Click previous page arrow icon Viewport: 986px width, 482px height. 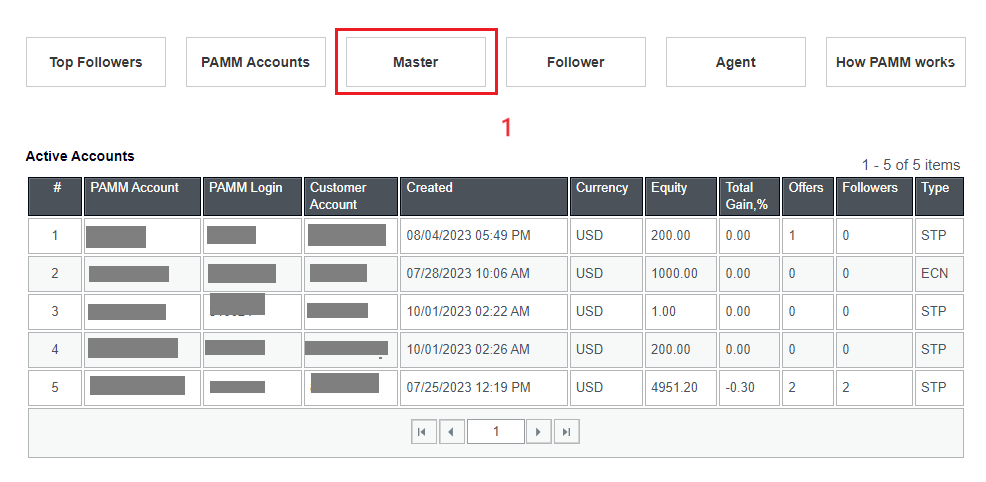[451, 432]
